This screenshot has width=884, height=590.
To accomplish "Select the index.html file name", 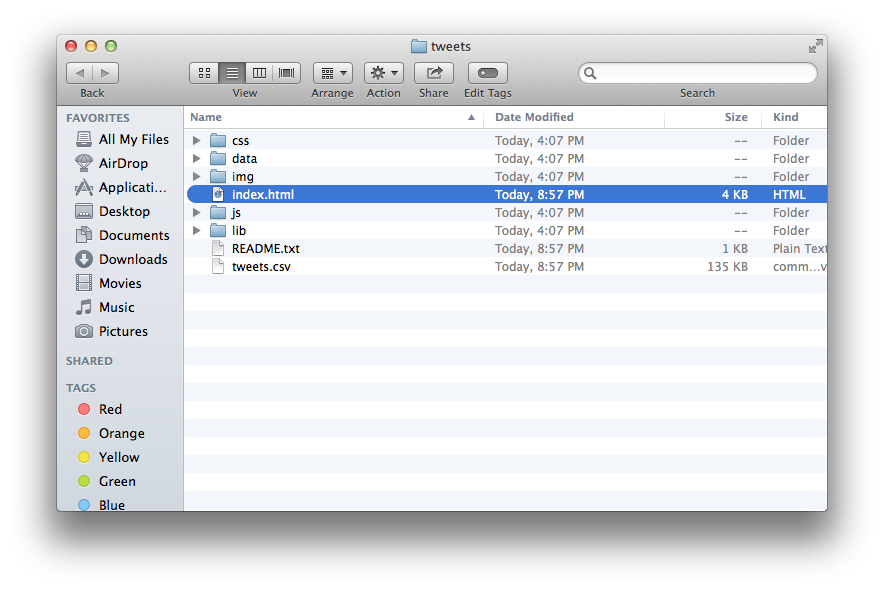I will (263, 194).
